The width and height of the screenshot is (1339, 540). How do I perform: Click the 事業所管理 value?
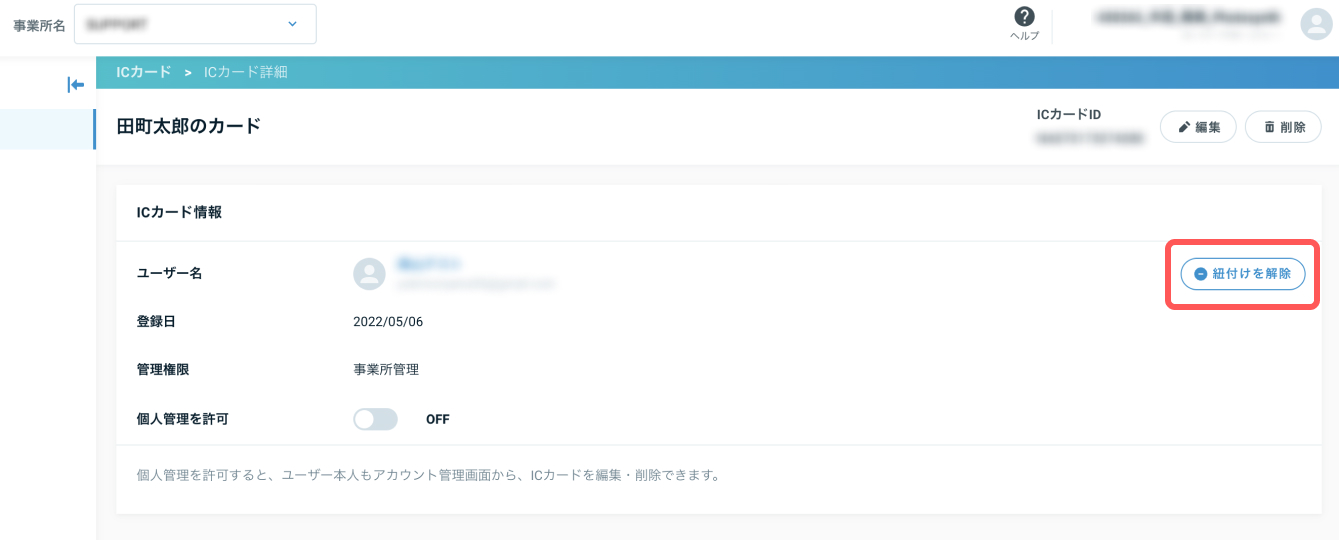(x=386, y=369)
